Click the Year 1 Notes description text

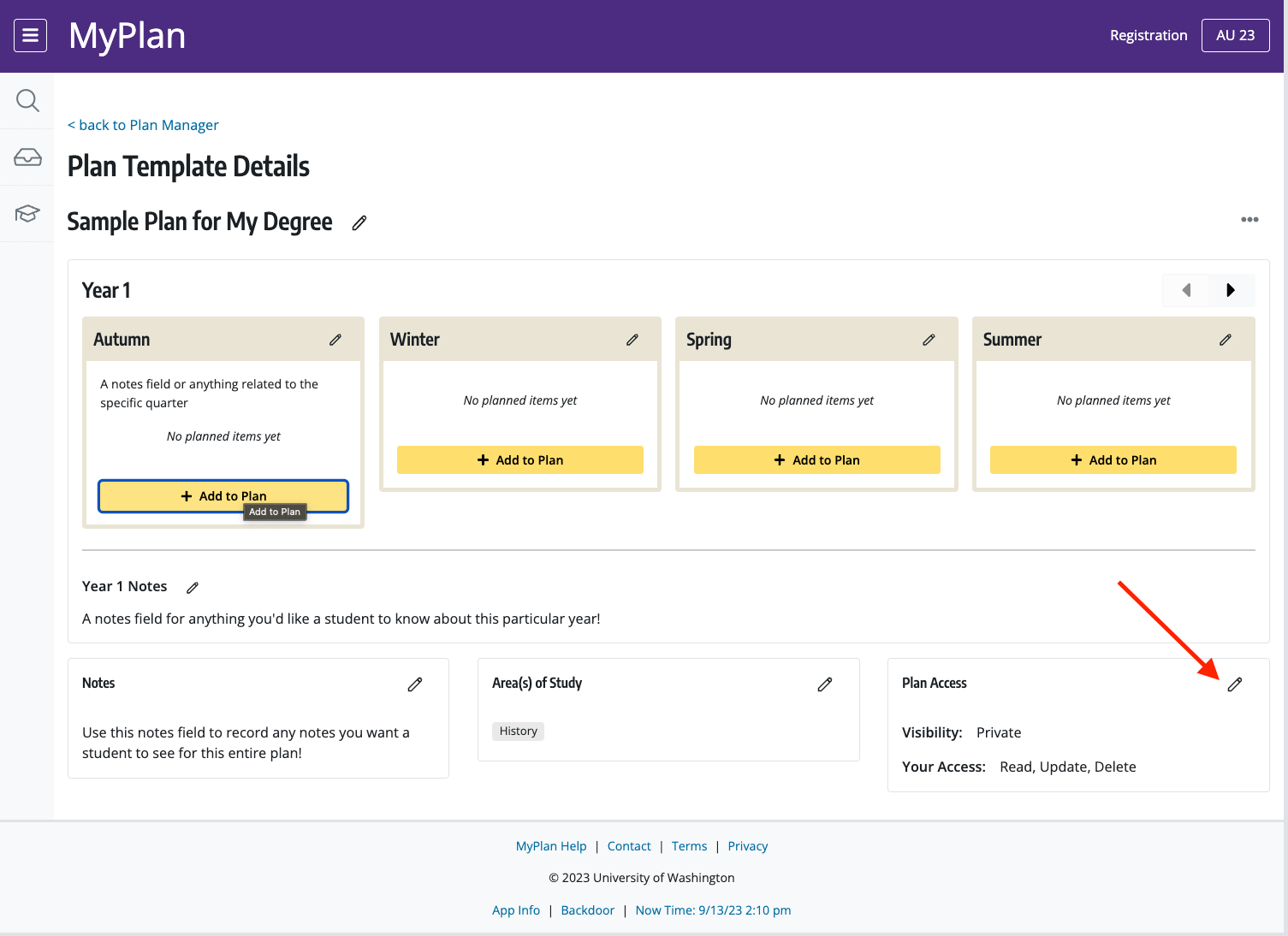coord(341,619)
